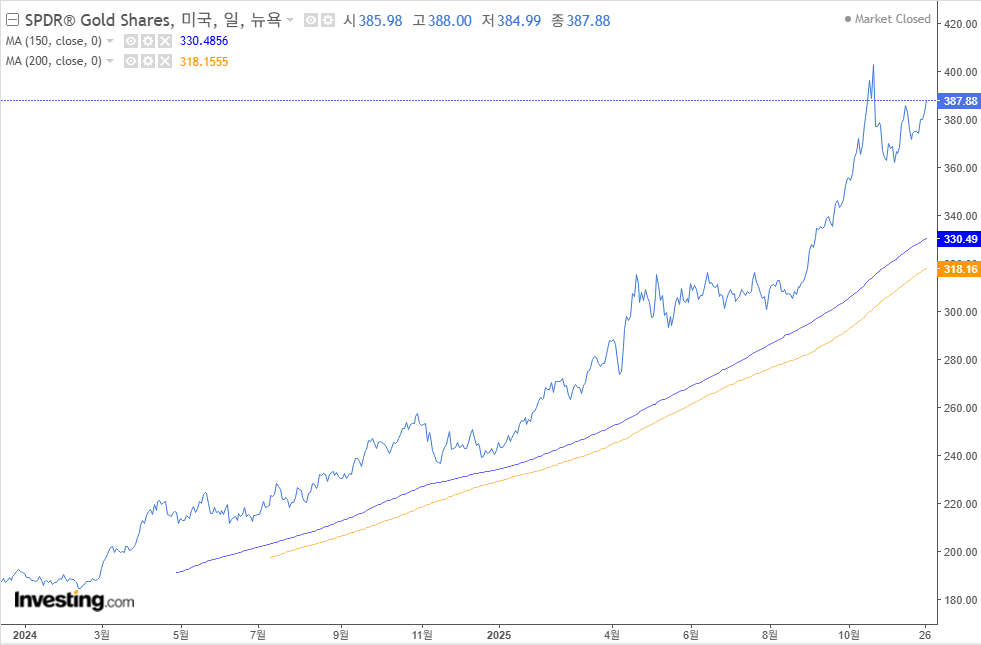The image size is (981, 645).
Task: Click the orange 318.16 MA price tag
Action: [x=959, y=269]
